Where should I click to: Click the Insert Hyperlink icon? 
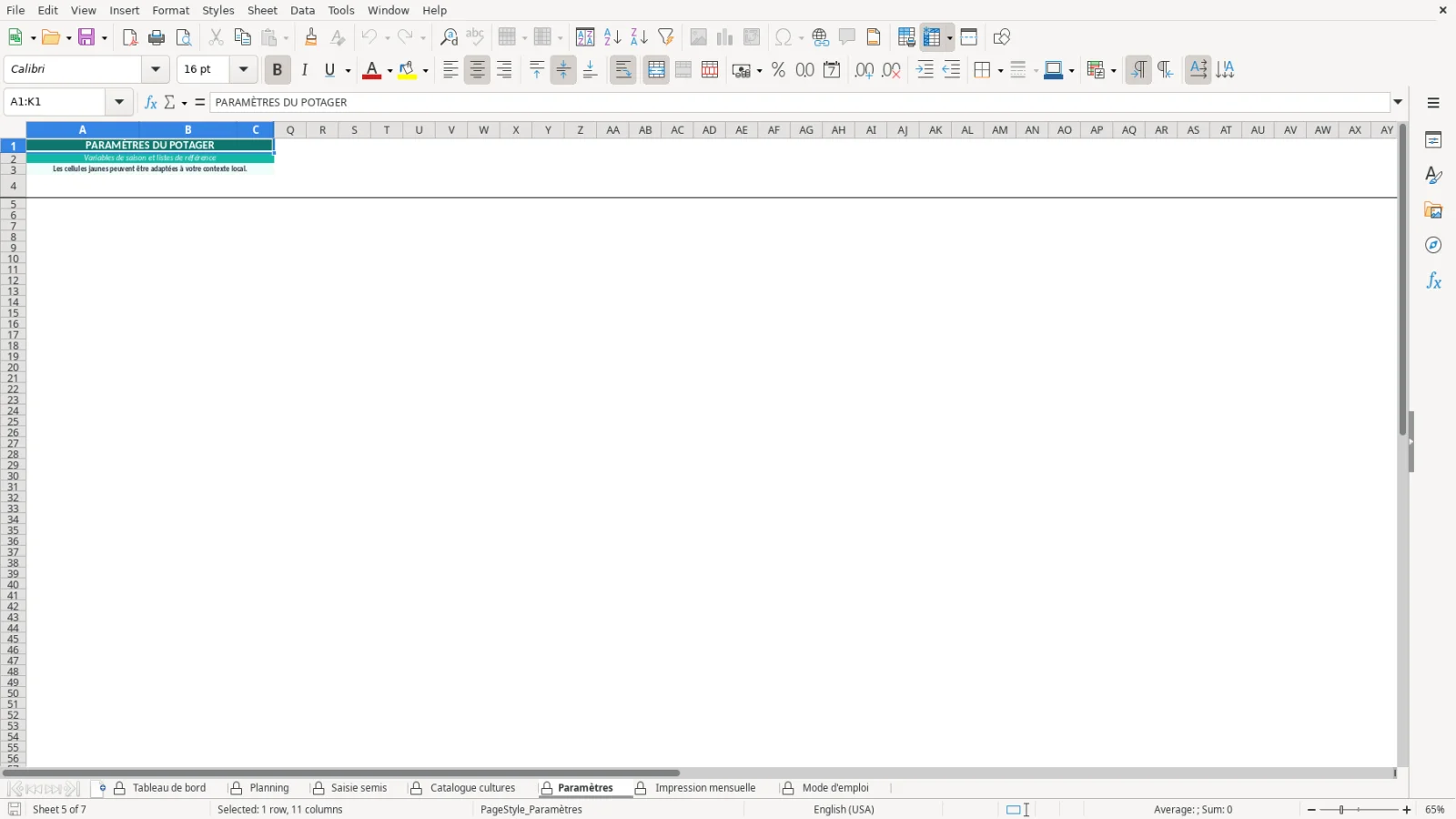coord(821,37)
